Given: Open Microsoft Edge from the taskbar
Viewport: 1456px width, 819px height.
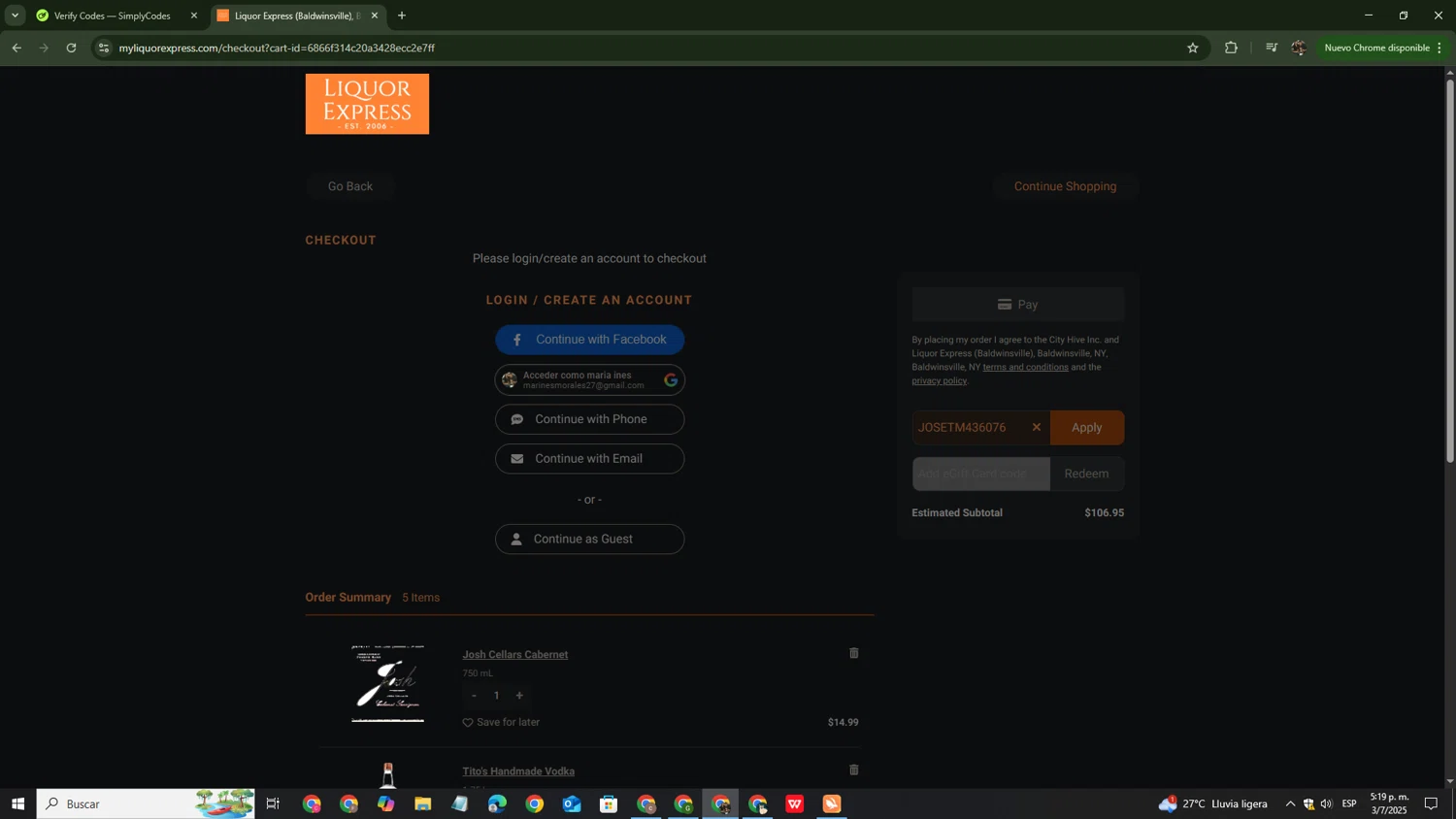Looking at the screenshot, I should click(497, 803).
